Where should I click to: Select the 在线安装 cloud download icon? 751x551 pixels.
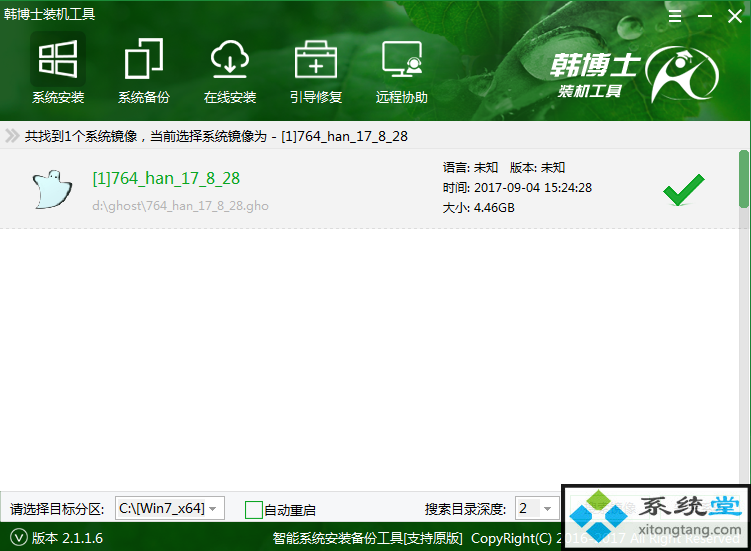click(230, 59)
